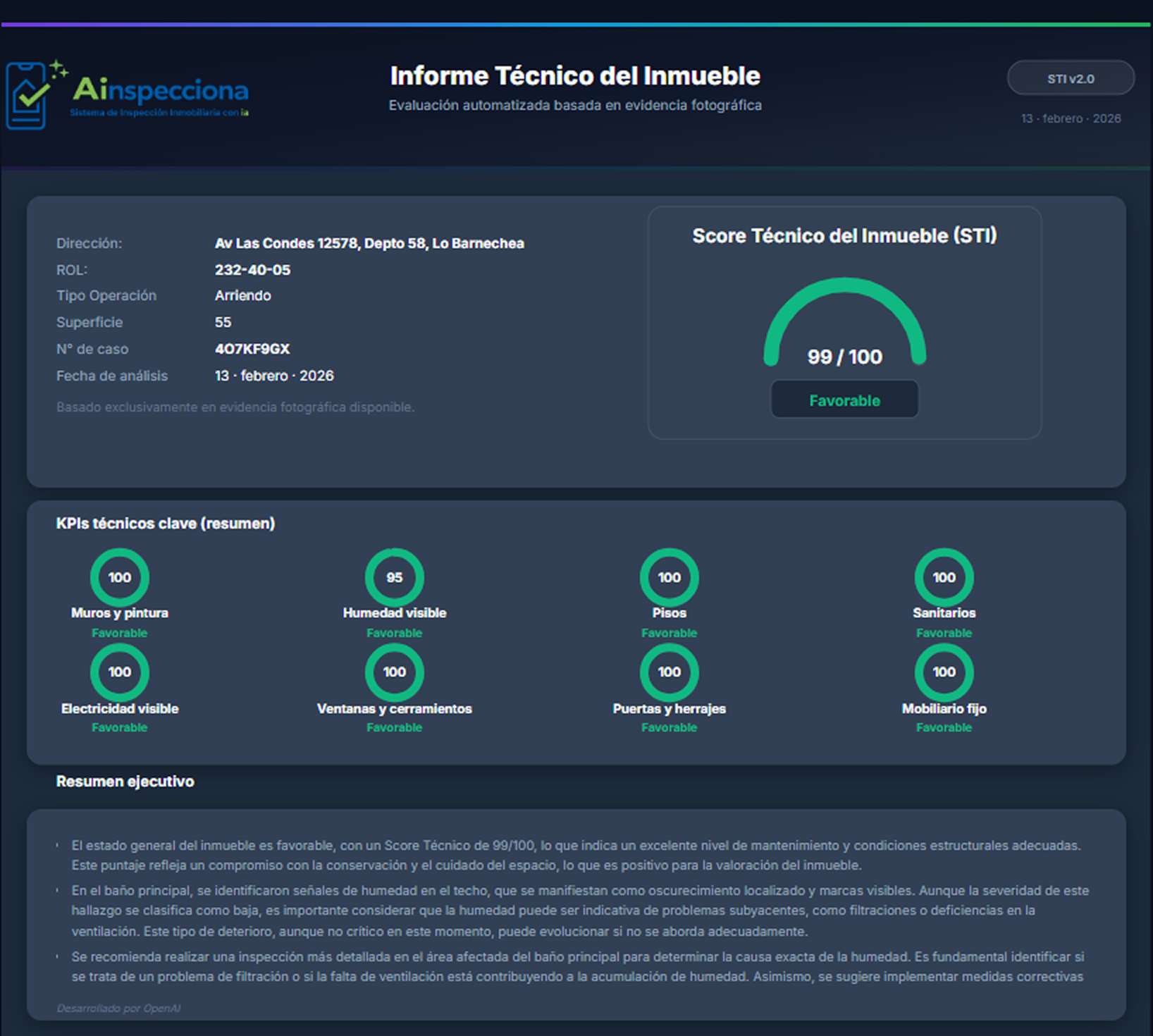Toggle the Favorable label below Humedad visible

394,633
